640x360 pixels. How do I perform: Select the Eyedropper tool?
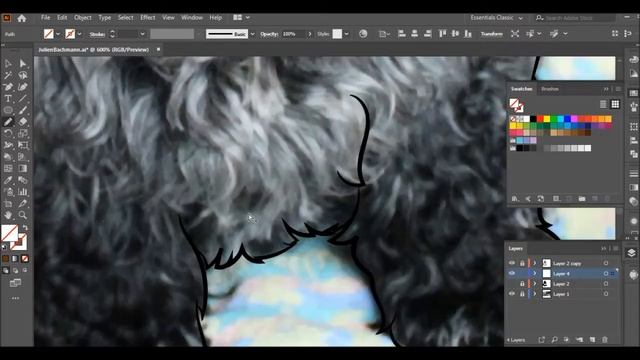pyautogui.click(x=8, y=180)
